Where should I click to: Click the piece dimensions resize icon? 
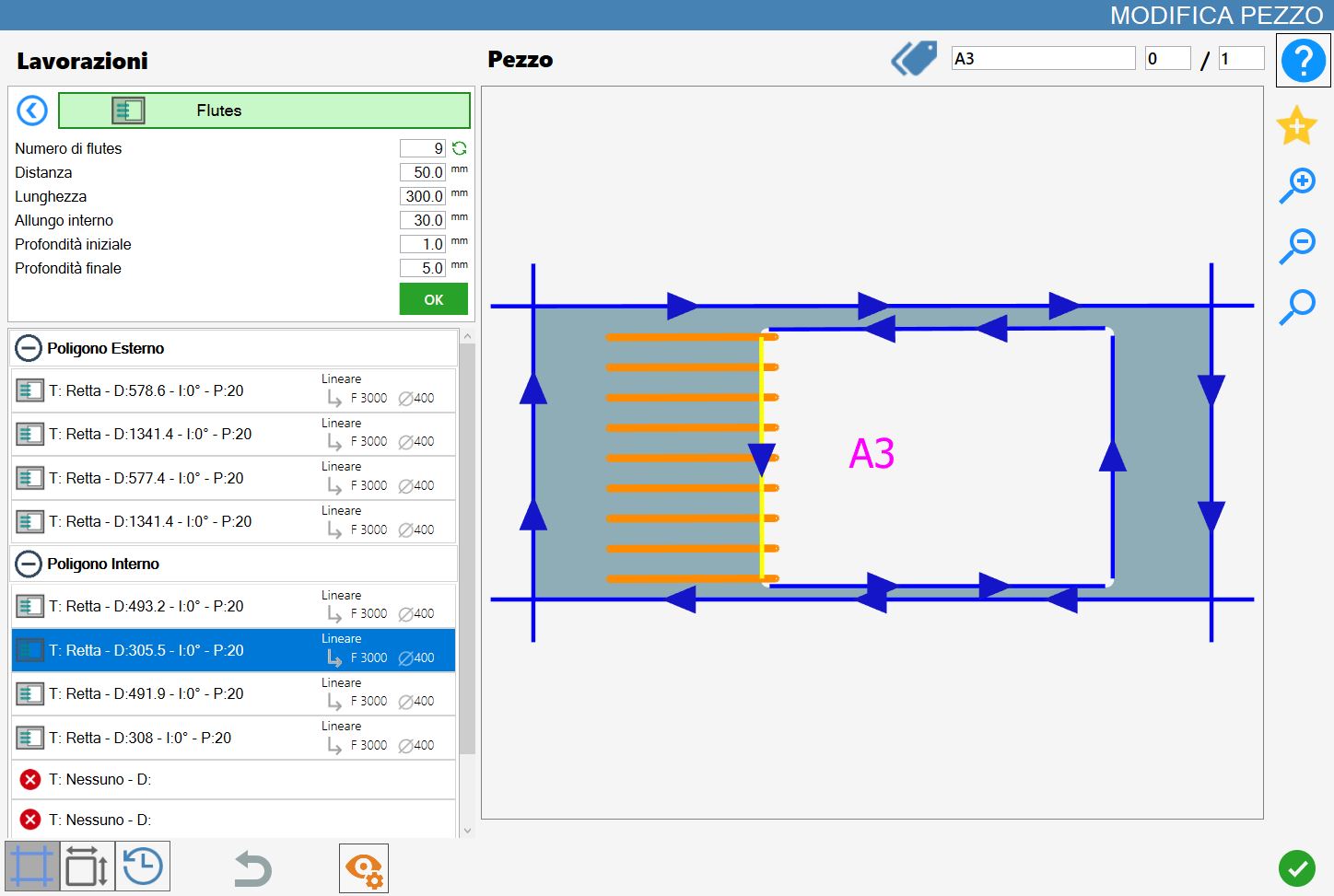(88, 867)
